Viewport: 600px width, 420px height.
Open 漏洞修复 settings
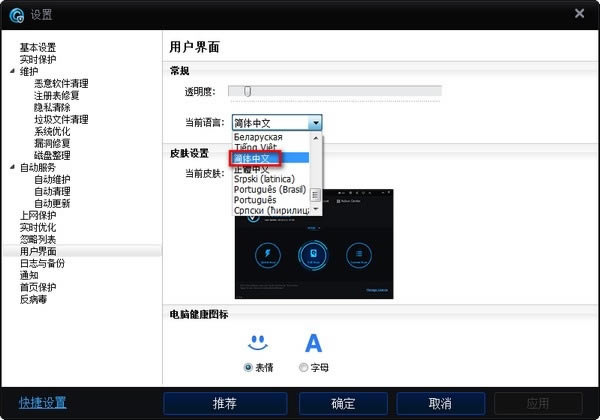[x=52, y=143]
